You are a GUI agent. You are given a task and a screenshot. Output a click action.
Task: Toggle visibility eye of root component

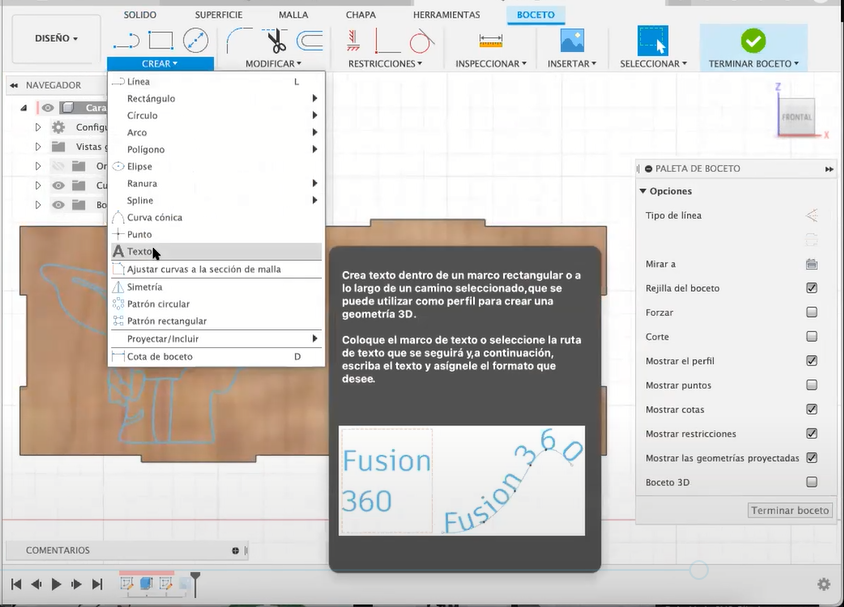pos(48,108)
